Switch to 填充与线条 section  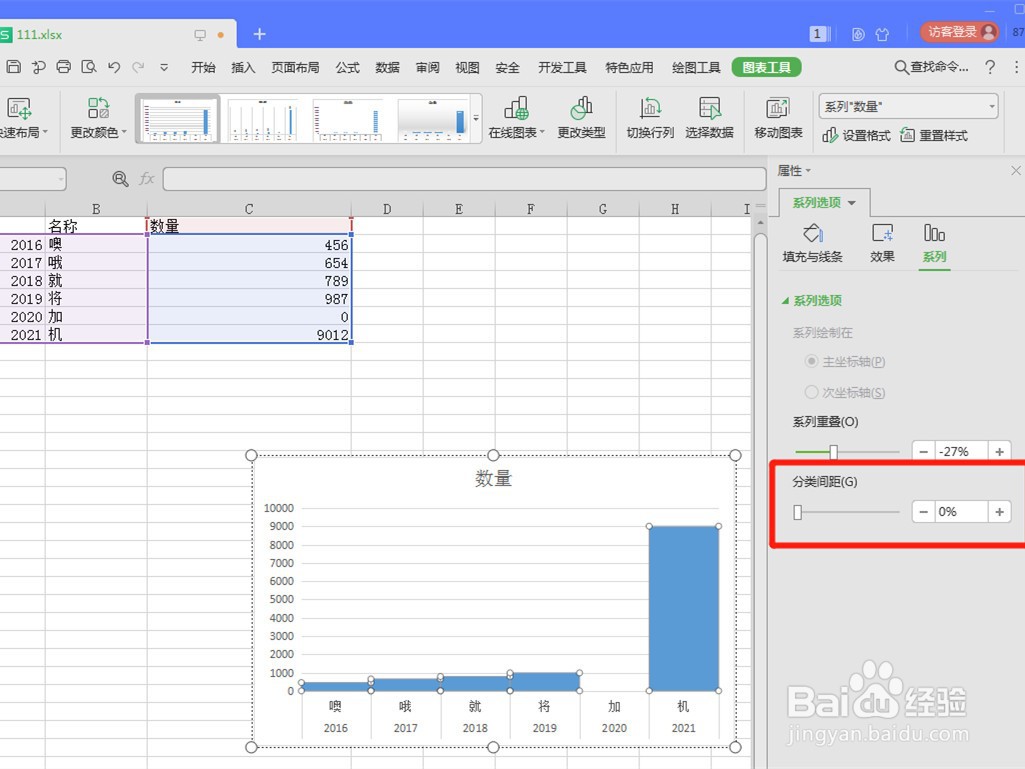tap(813, 243)
